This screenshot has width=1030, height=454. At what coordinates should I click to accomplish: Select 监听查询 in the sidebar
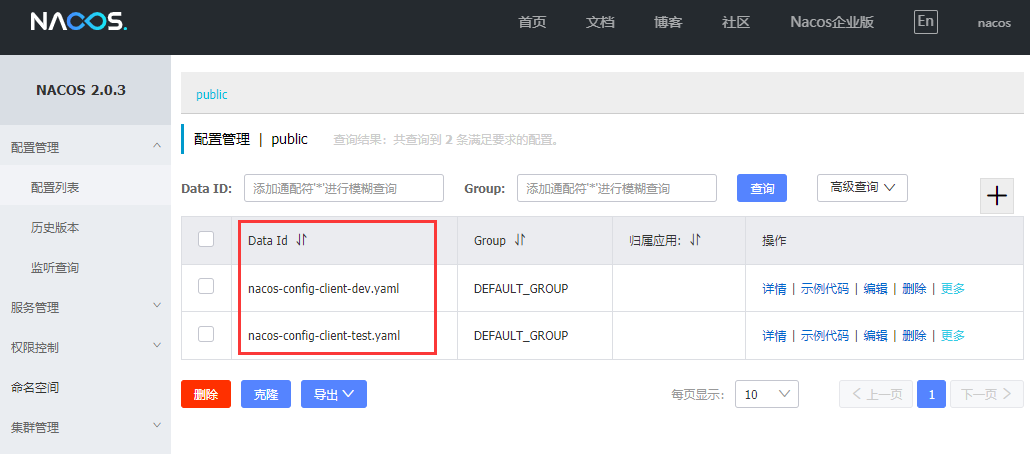85,268
